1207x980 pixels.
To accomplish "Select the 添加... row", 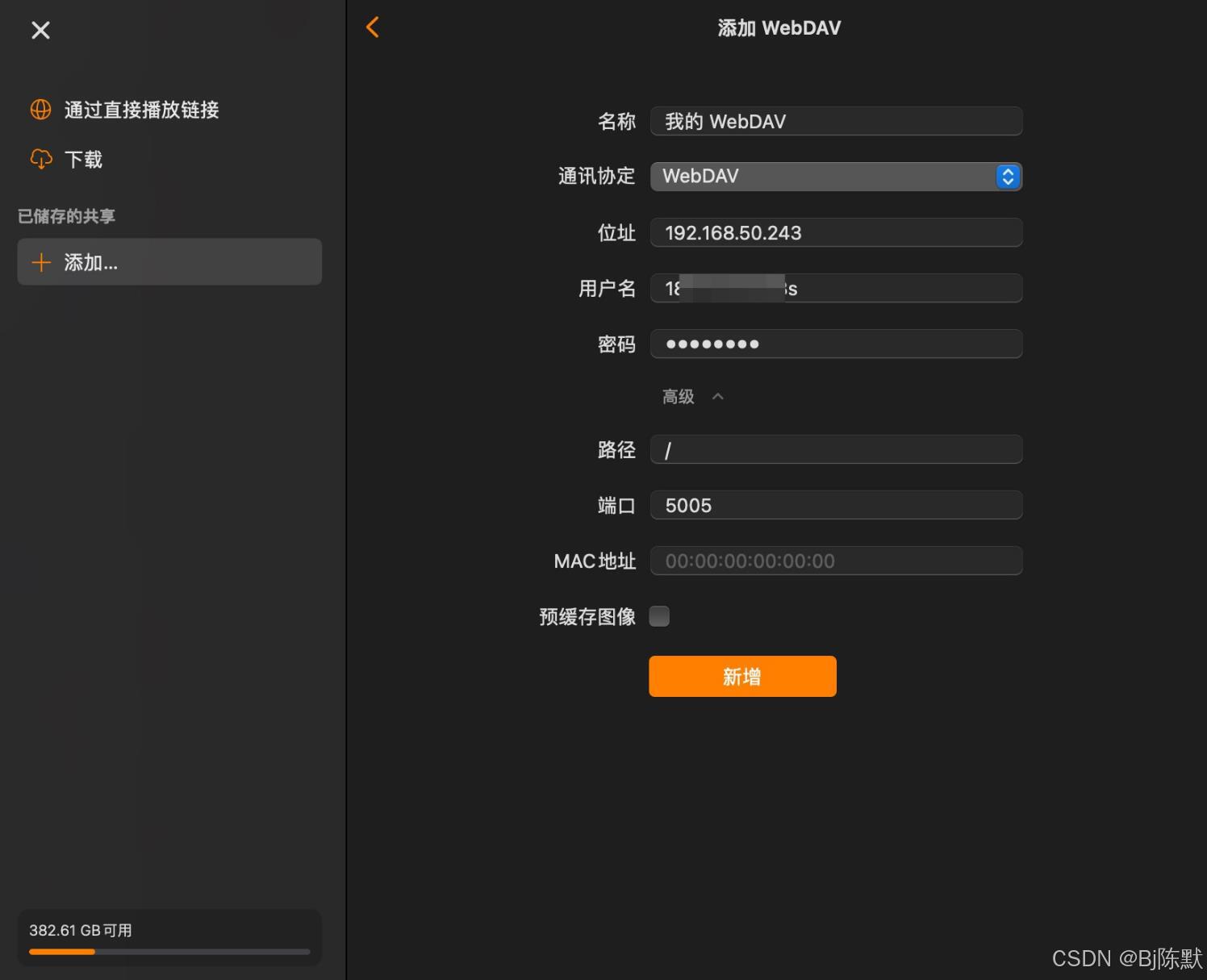I will 169,261.
